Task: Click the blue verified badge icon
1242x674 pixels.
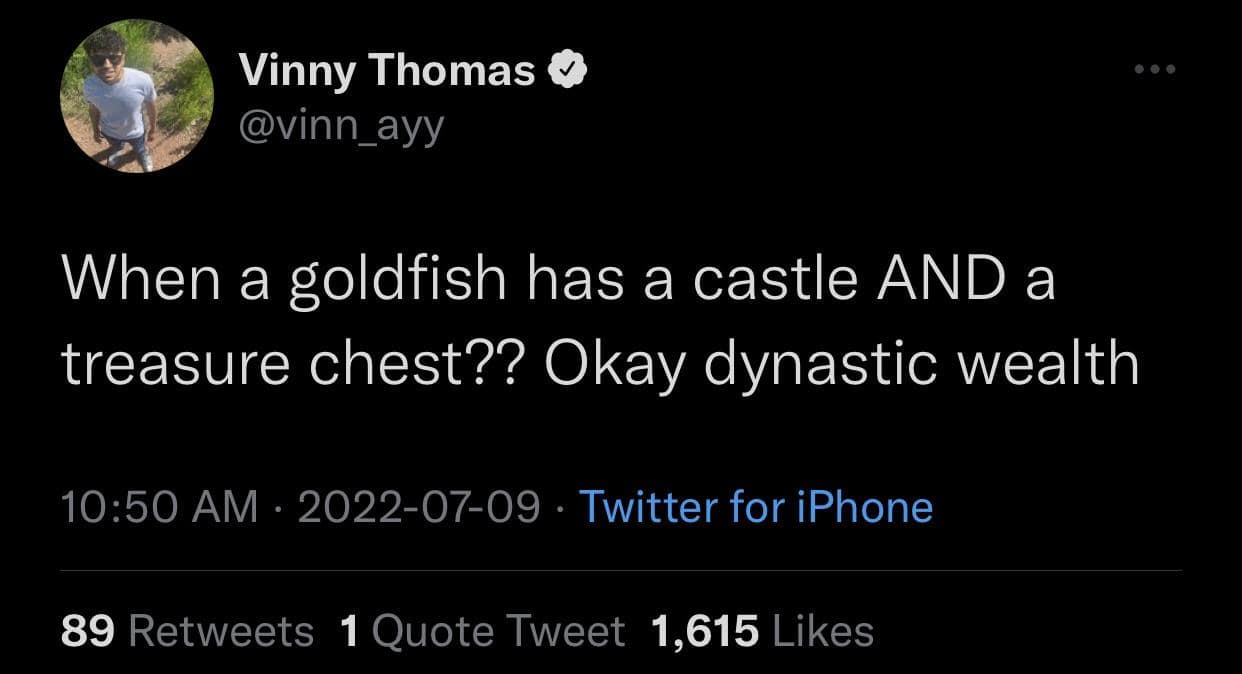Action: (563, 70)
